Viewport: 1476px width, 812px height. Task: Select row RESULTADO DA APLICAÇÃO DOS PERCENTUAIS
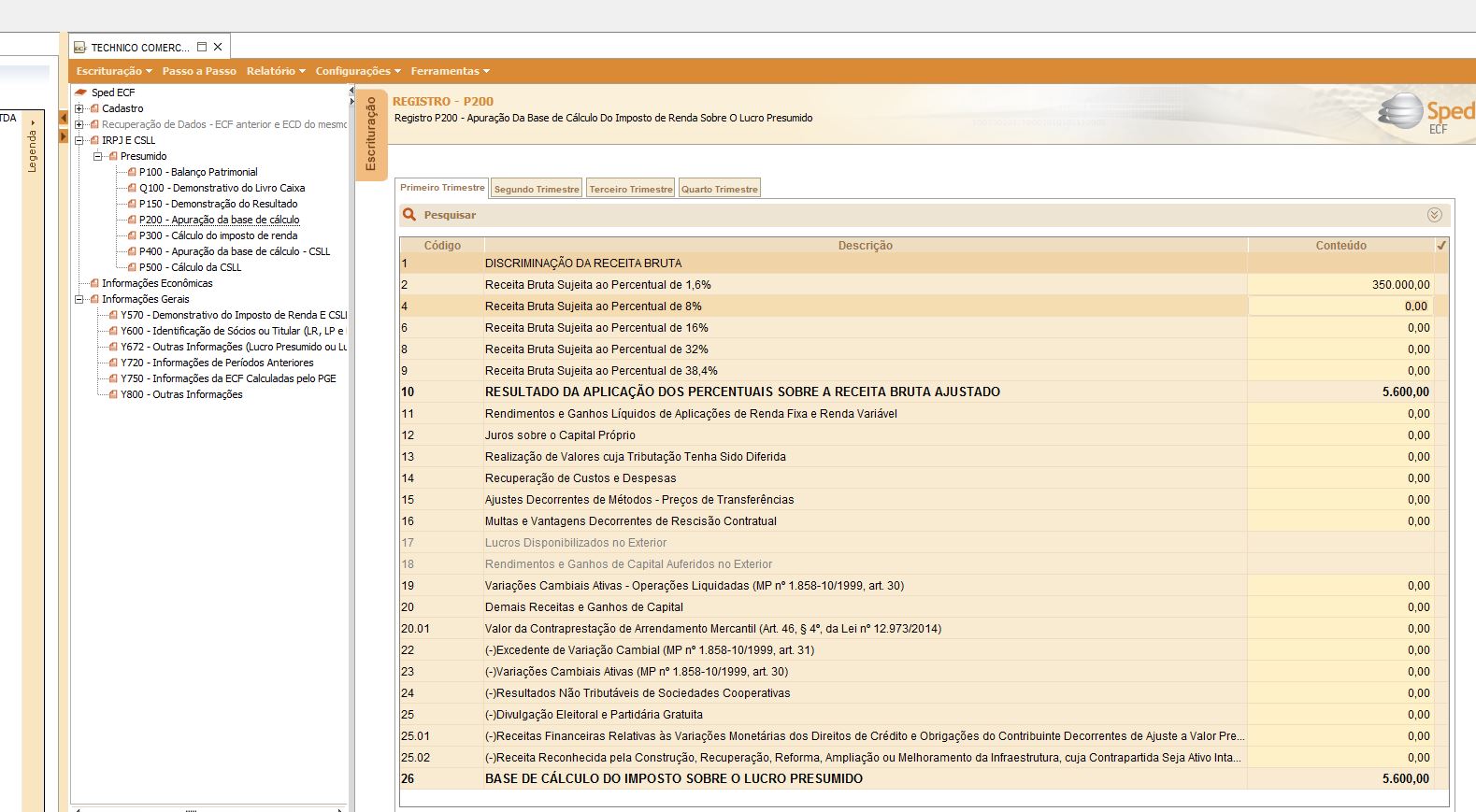(924, 392)
